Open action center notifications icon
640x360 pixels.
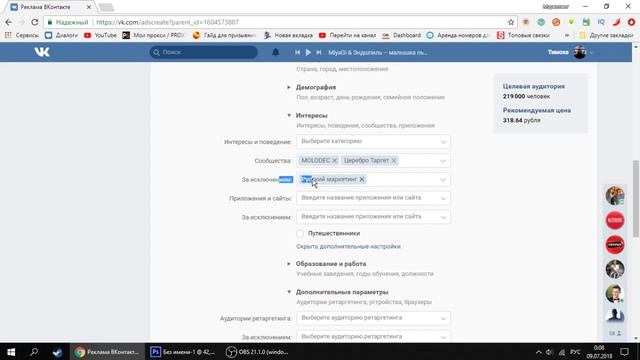coord(624,352)
